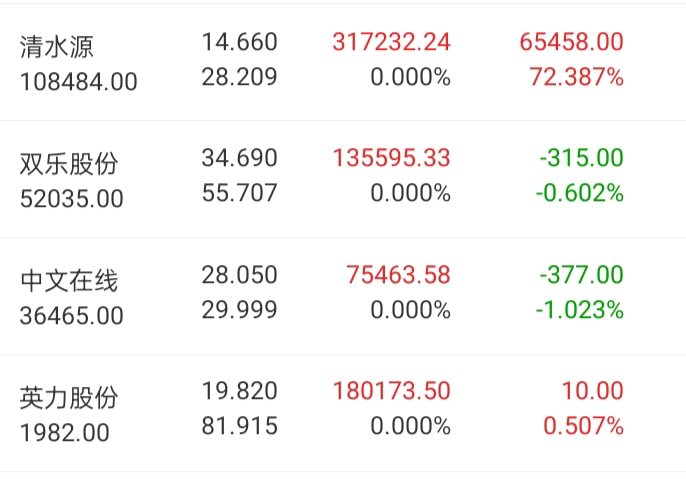
Task: Open the 中文在线 stock row
Action: click(x=69, y=280)
